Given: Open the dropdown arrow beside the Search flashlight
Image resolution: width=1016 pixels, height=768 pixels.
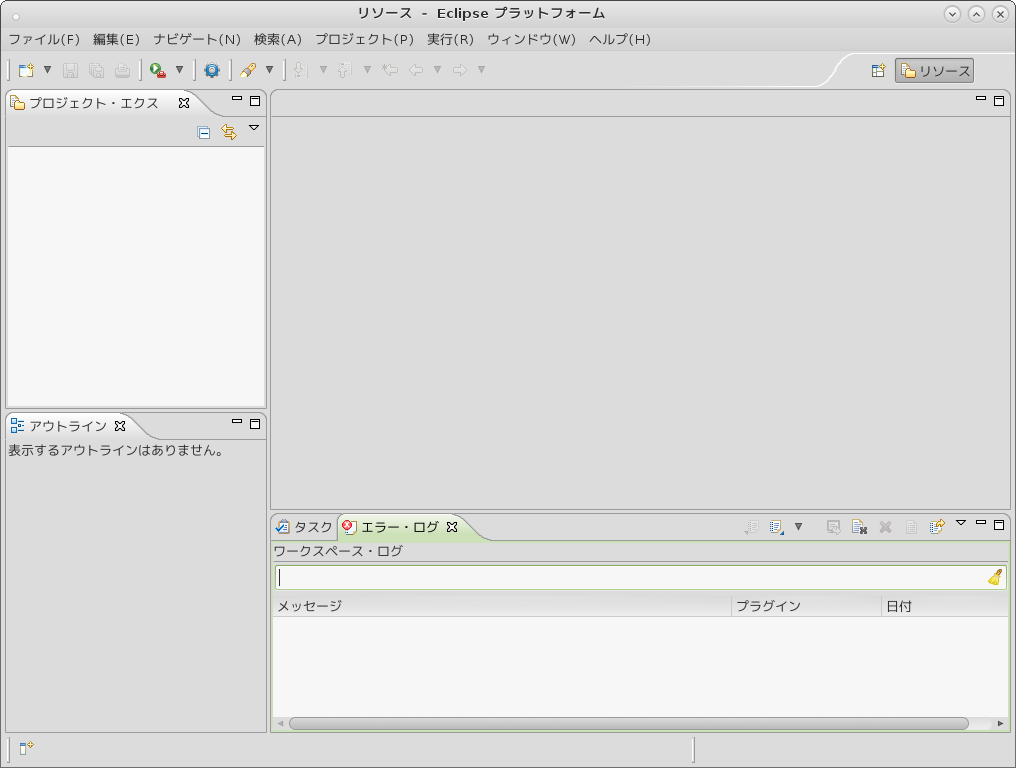Looking at the screenshot, I should tap(270, 69).
